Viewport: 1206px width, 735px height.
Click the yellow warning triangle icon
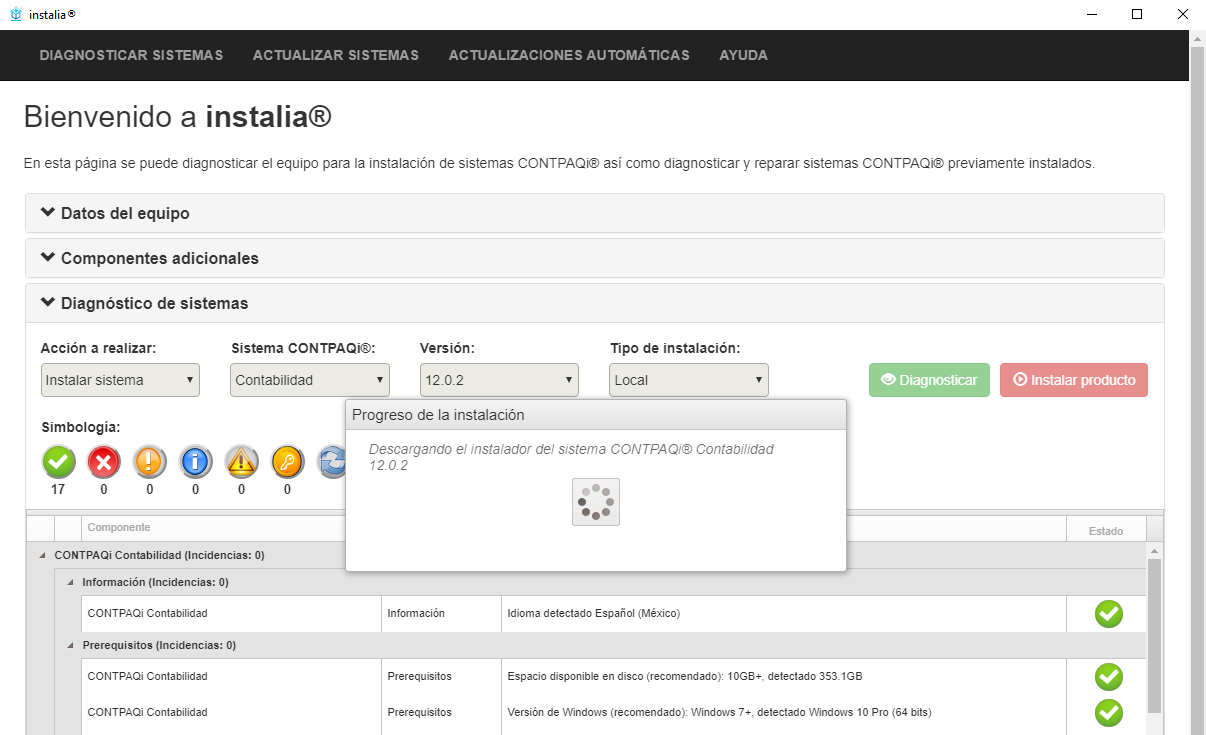[242, 461]
